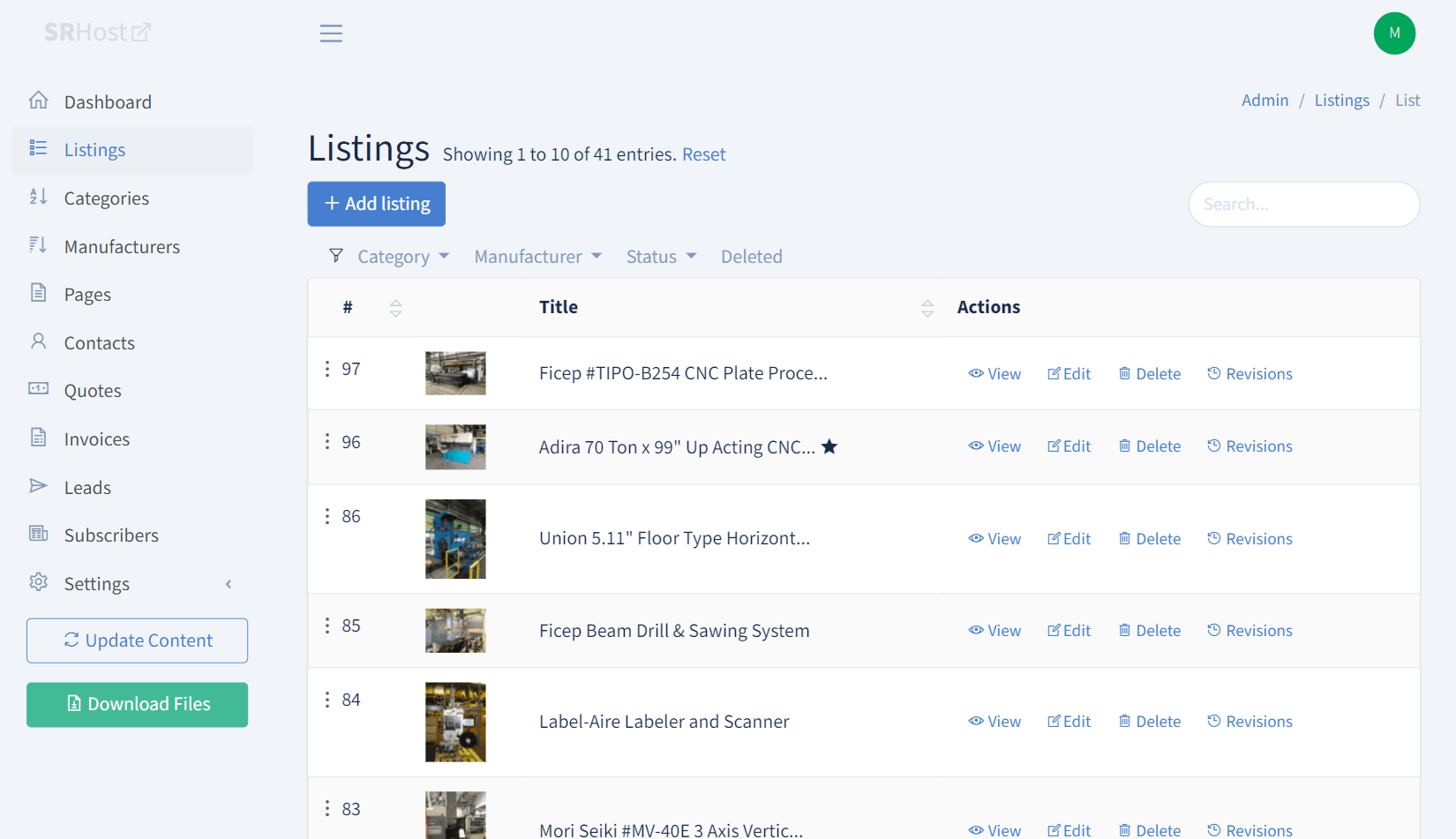The height and width of the screenshot is (839, 1456).
Task: Open row options dots for listing 97
Action: coord(327,369)
